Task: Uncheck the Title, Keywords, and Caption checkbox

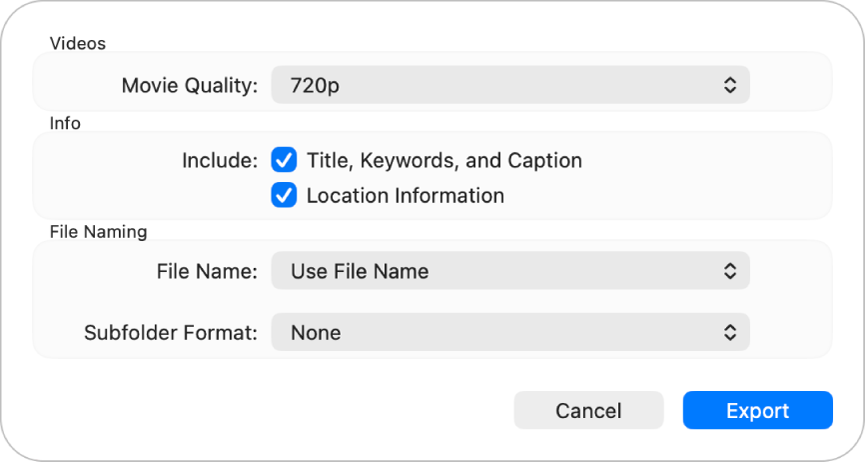Action: 285,160
